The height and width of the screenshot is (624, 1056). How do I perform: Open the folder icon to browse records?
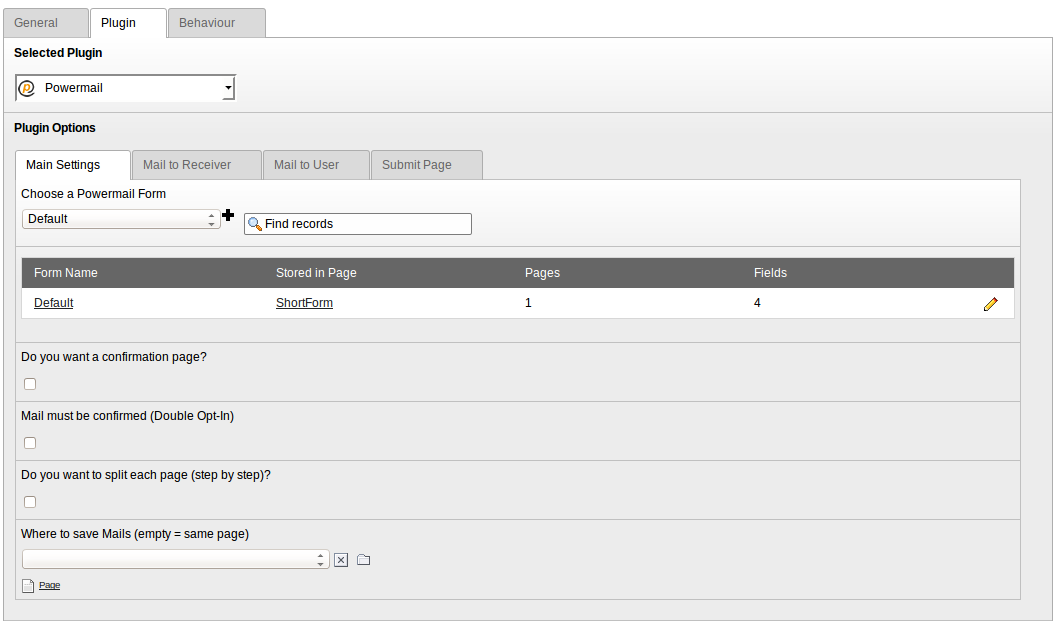[364, 560]
